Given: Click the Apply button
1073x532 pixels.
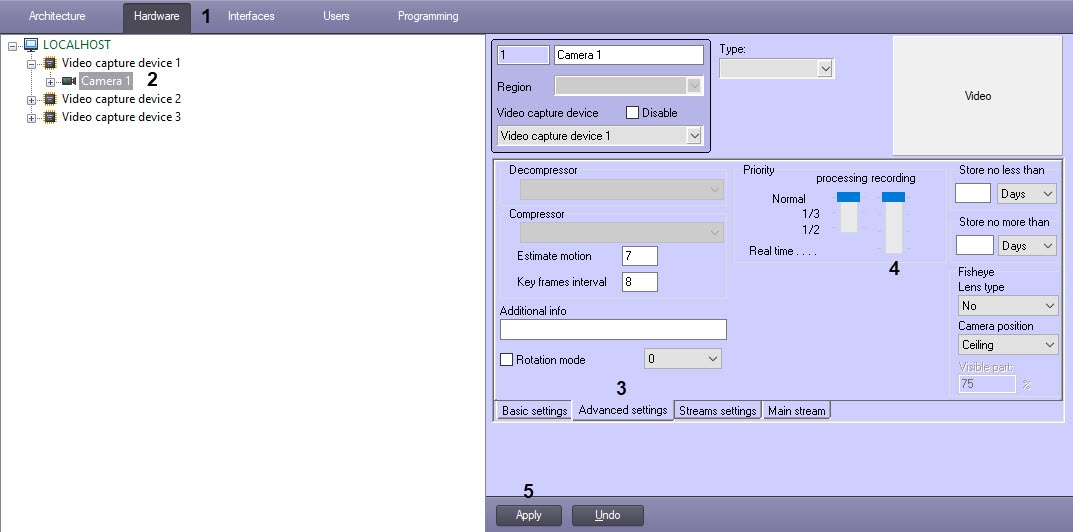Looking at the screenshot, I should [x=528, y=516].
